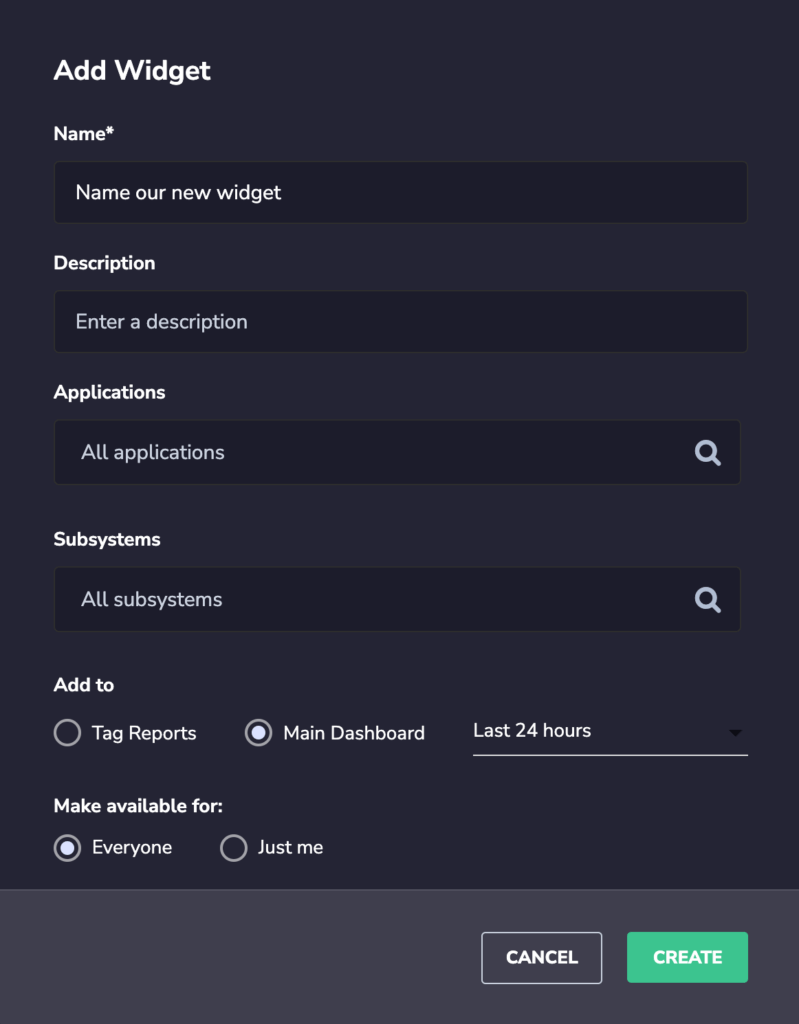799x1024 pixels.
Task: Click the Just me label text
Action: click(291, 848)
